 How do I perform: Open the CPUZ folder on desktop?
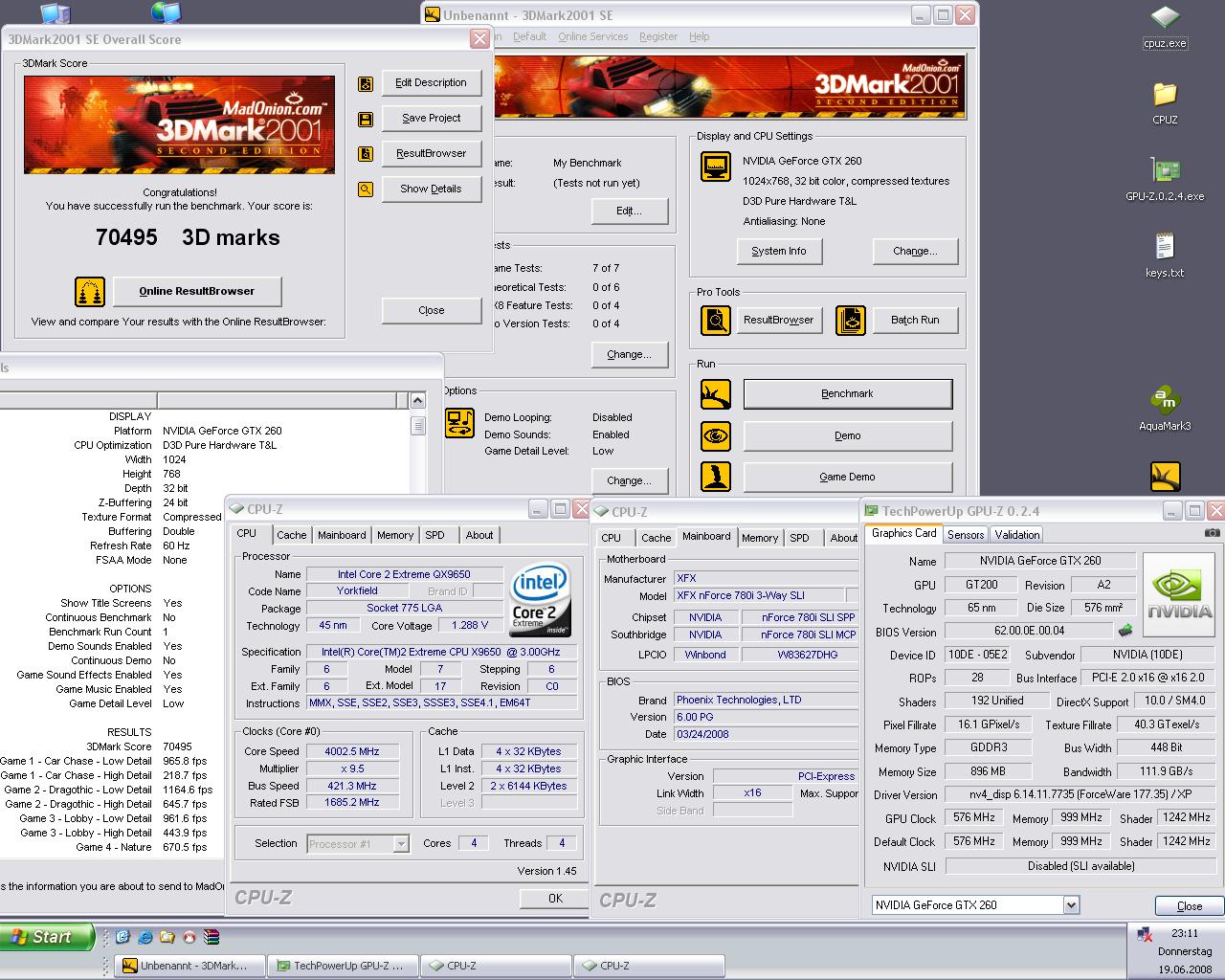click(x=1165, y=104)
